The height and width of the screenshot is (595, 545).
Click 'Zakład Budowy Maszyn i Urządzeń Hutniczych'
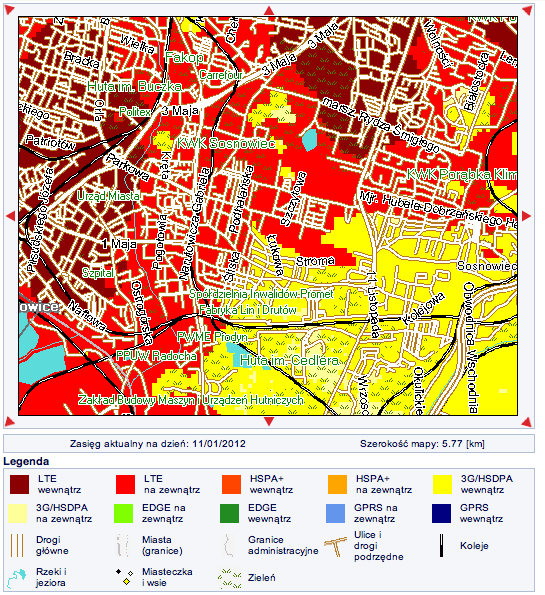coord(191,400)
